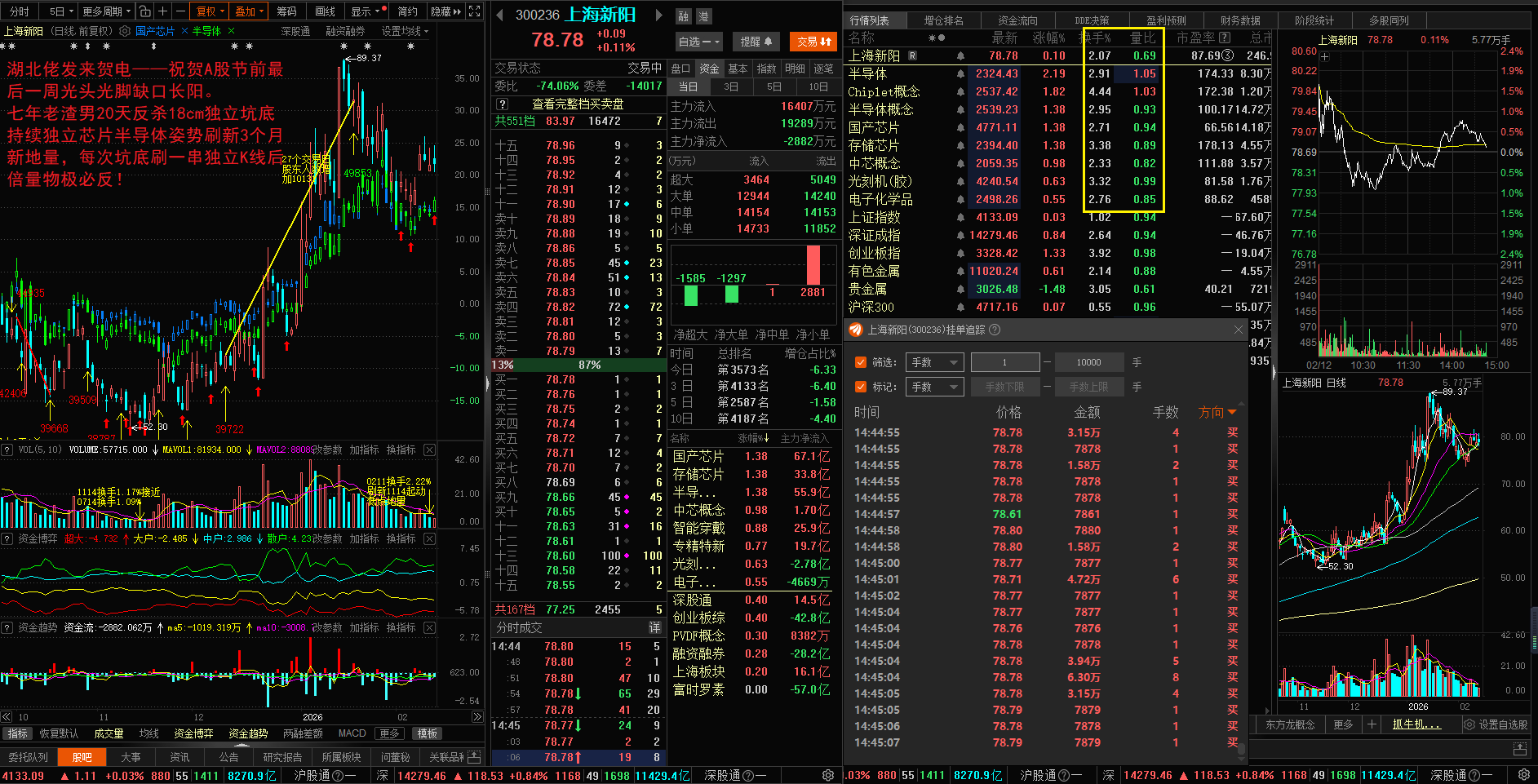Screen dimensions: 1538x784
Task: Click the lock icon in chart toolbar
Action: pyautogui.click(x=144, y=11)
